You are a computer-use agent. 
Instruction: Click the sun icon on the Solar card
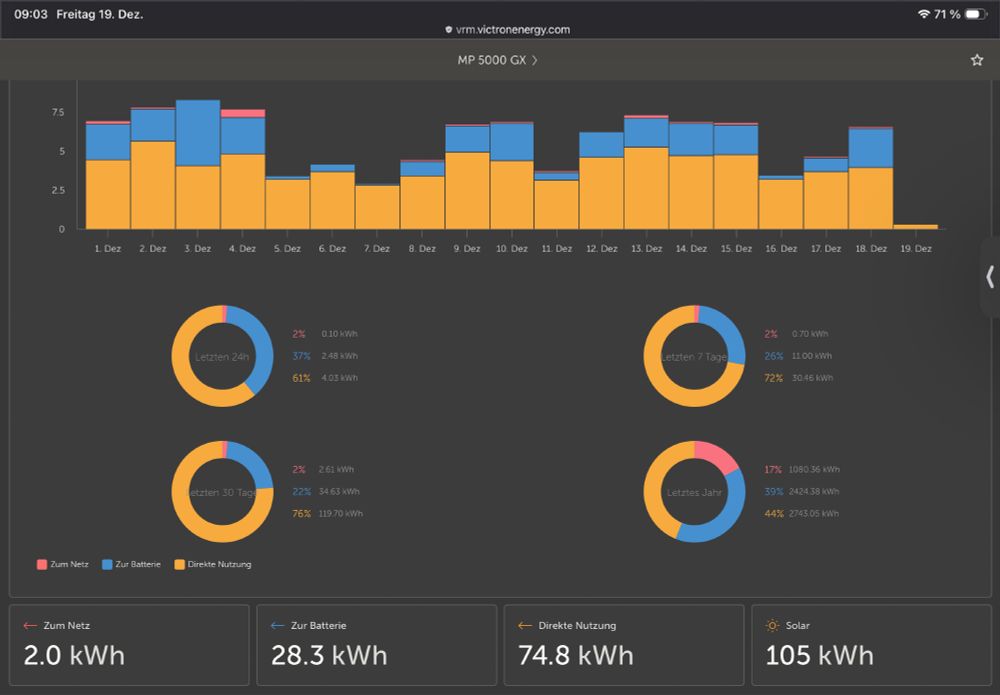[x=770, y=625]
